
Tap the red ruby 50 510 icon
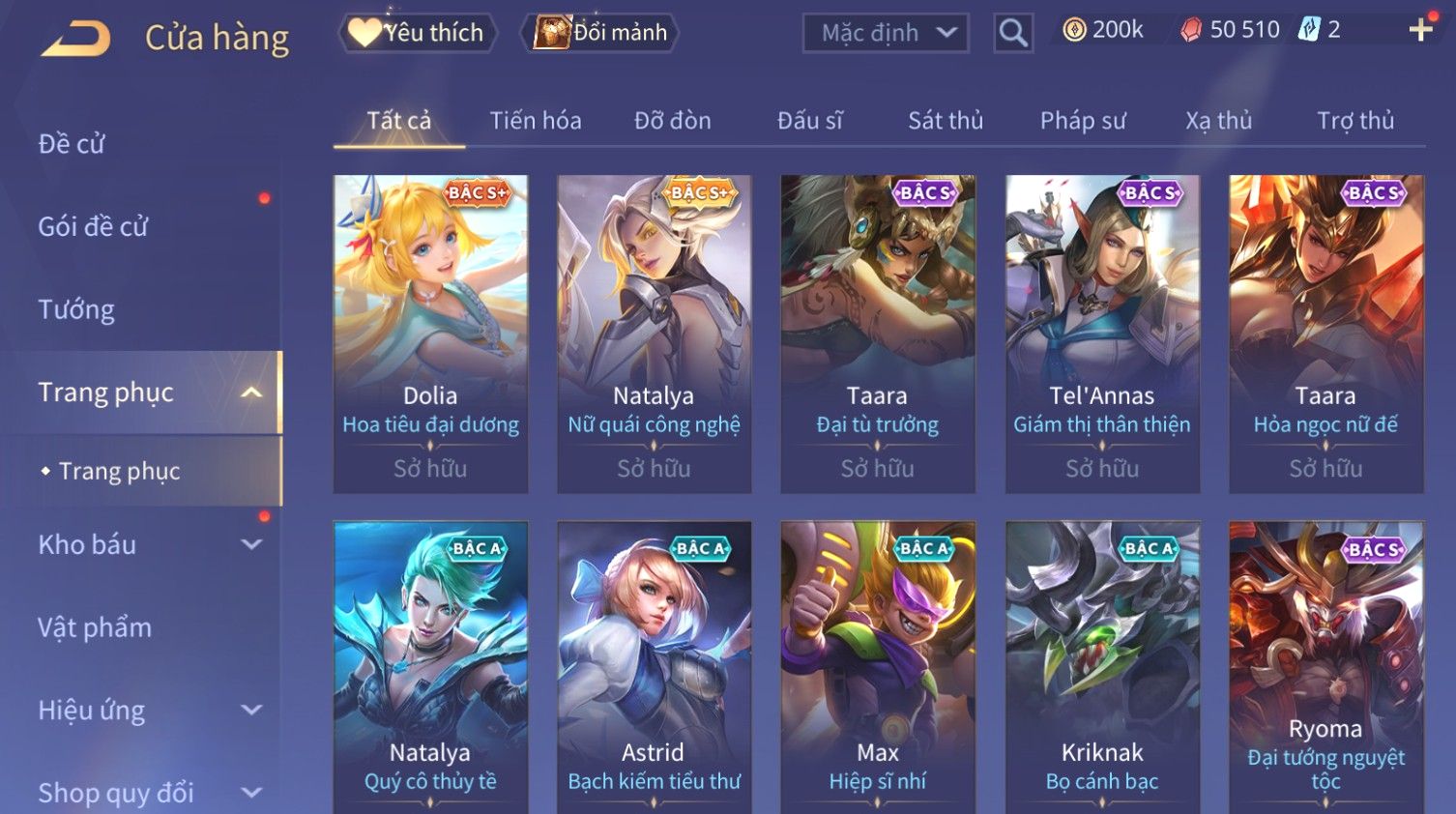(x=1191, y=30)
